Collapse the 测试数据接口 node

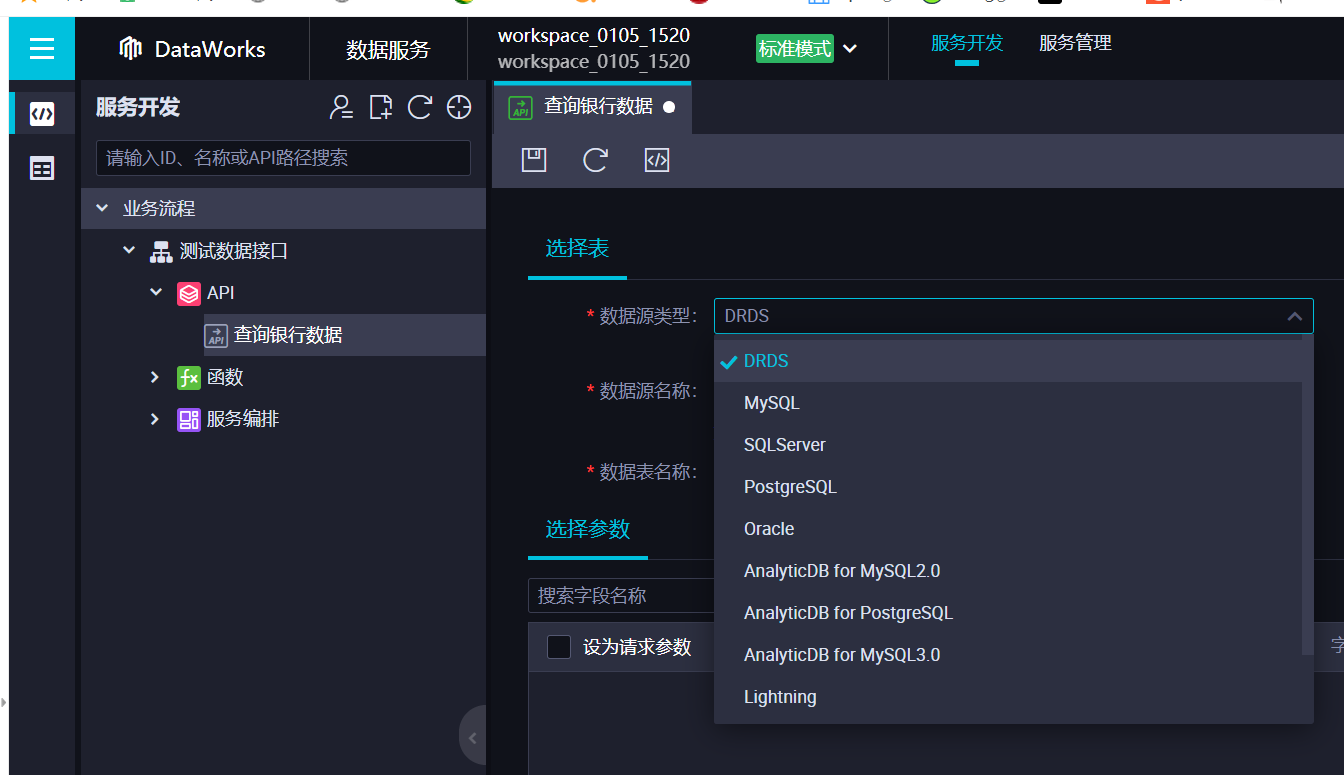click(x=129, y=250)
